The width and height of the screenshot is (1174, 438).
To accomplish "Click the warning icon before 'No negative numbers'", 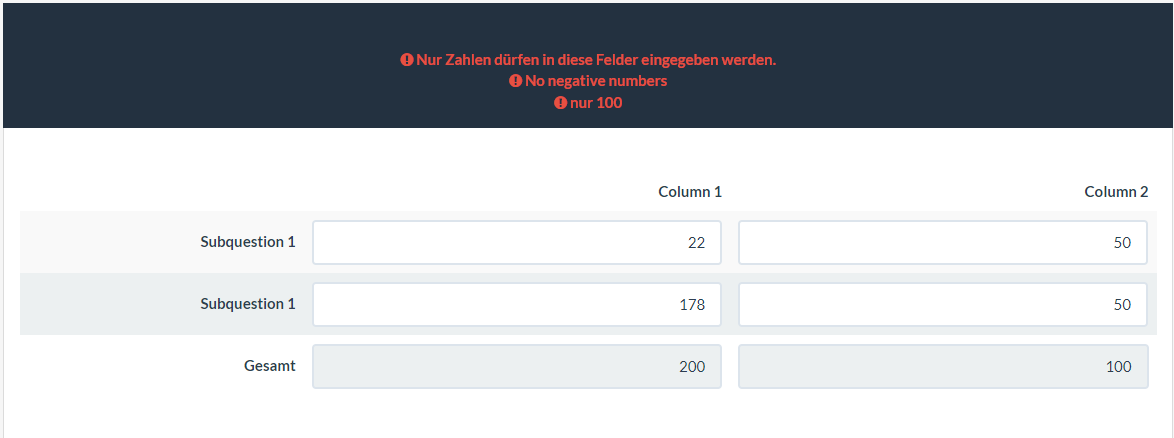I will [515, 81].
